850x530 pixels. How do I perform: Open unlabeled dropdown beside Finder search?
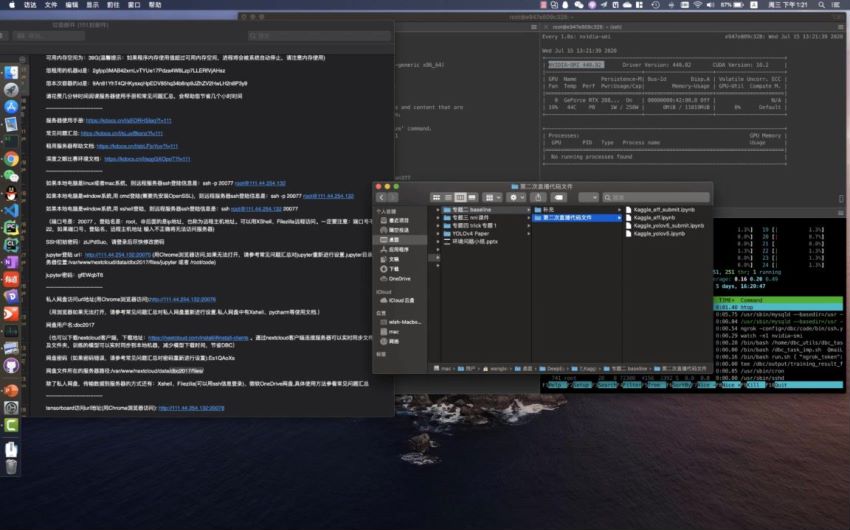588,197
